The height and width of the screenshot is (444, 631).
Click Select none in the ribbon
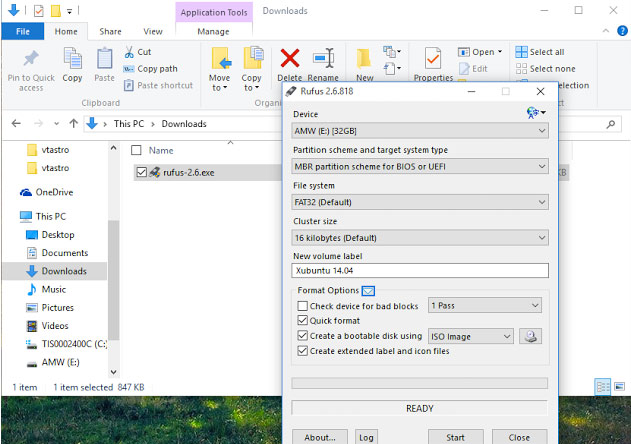tap(545, 69)
